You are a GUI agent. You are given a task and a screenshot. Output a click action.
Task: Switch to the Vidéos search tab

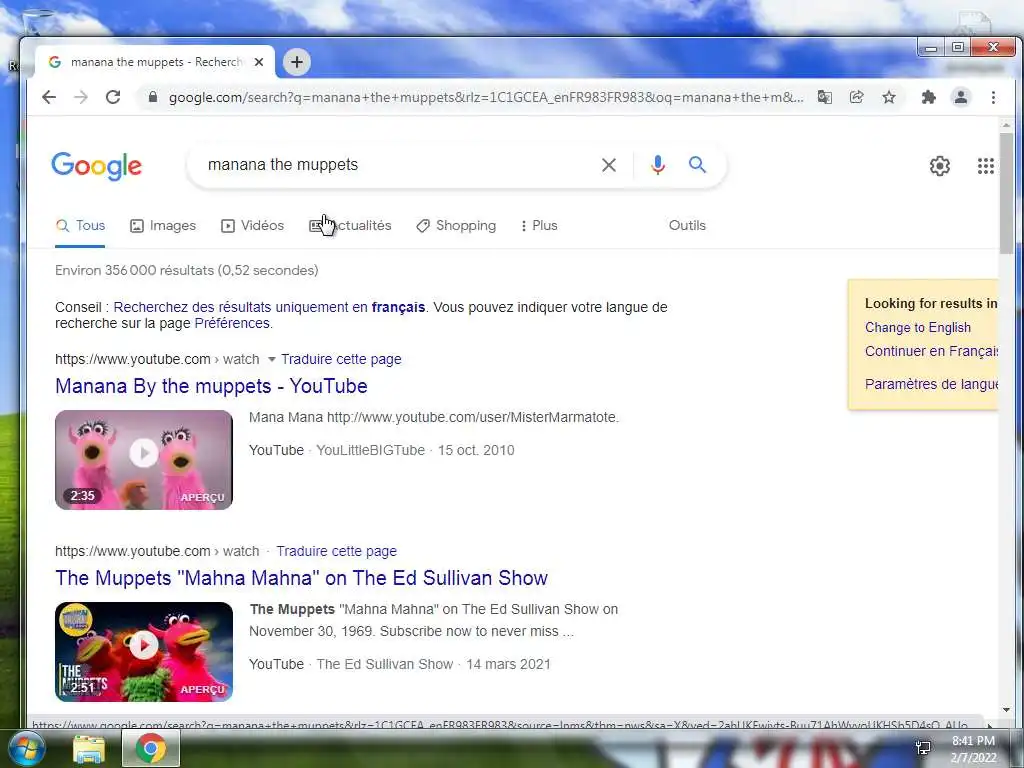click(252, 225)
